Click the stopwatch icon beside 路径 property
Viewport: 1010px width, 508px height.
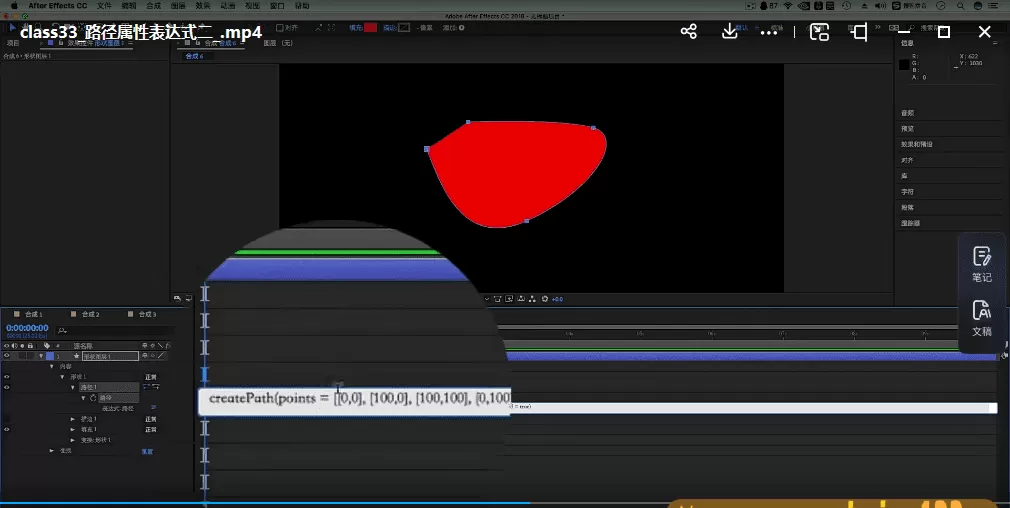coord(92,398)
